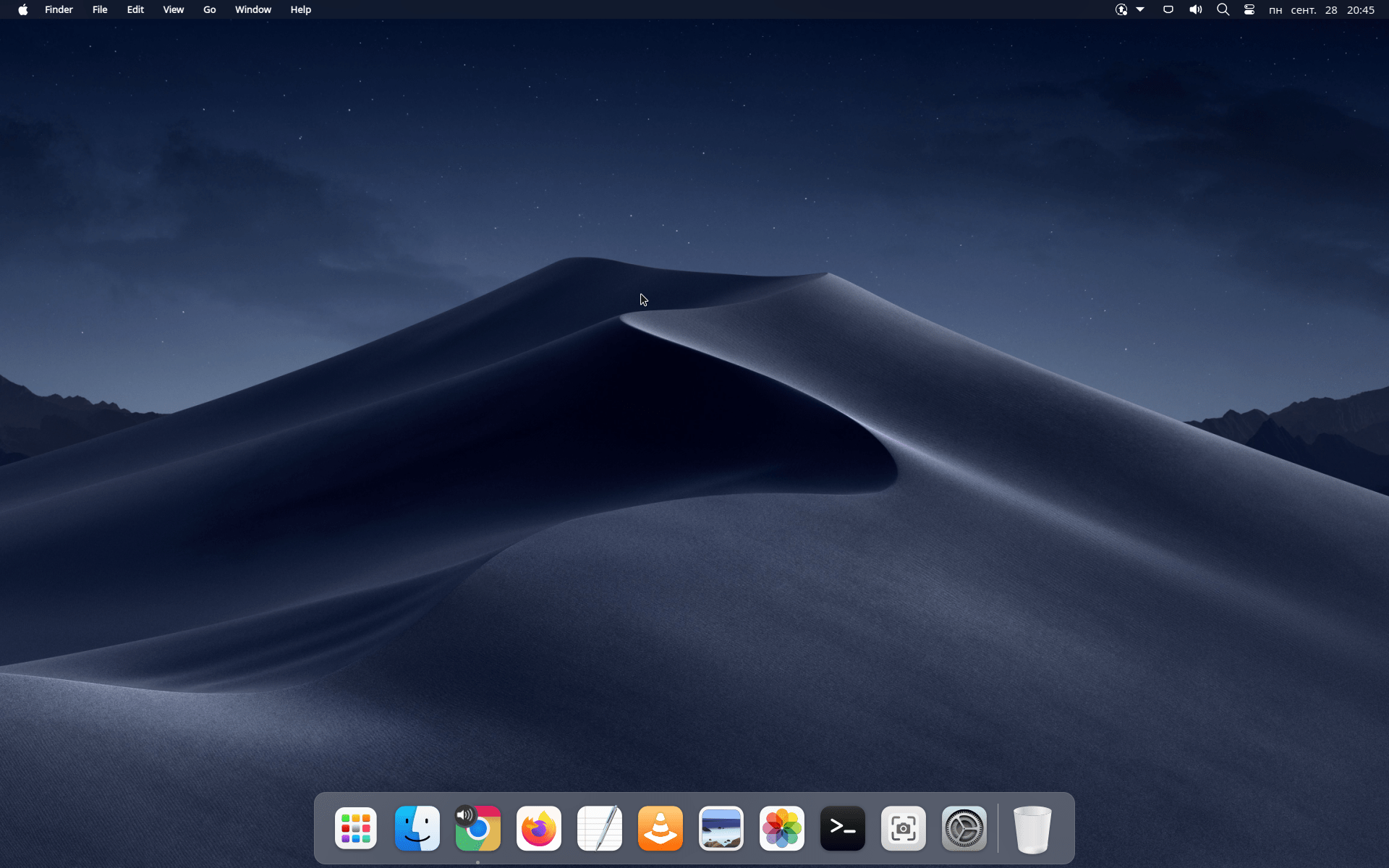Launch Terminal from the dock
Screen dimensions: 1389x868
pos(843,828)
